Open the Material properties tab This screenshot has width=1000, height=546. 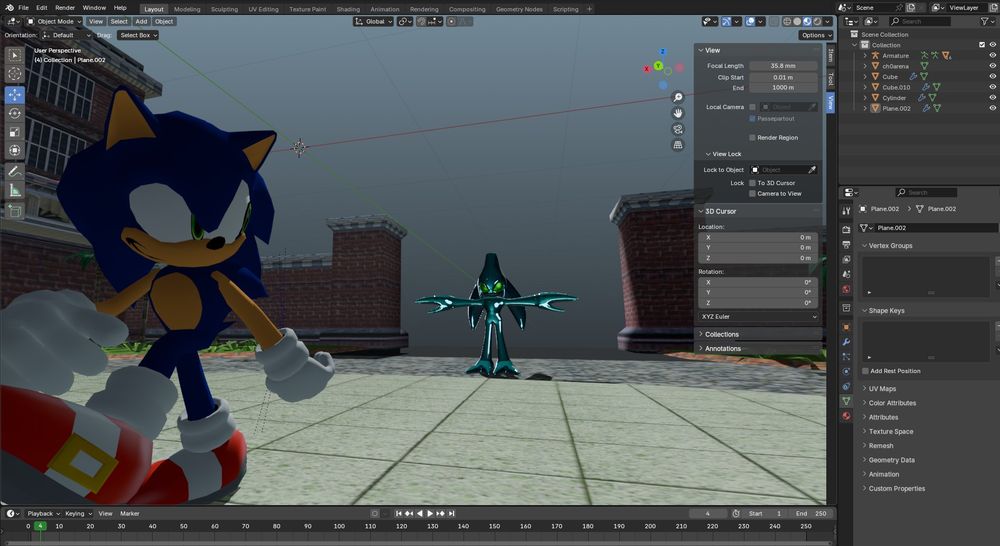pos(846,416)
